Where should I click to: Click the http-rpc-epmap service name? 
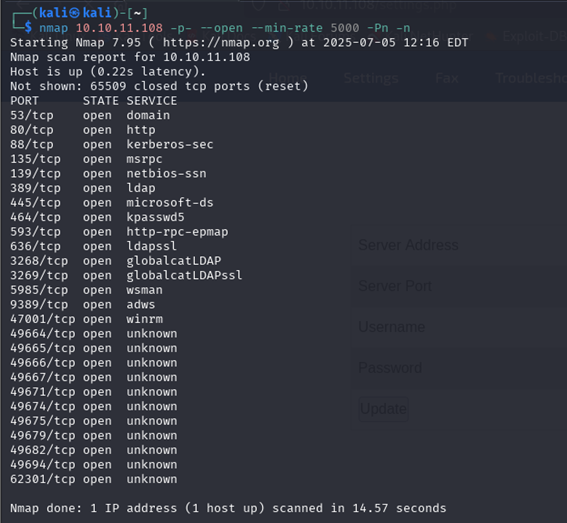pyautogui.click(x=177, y=232)
